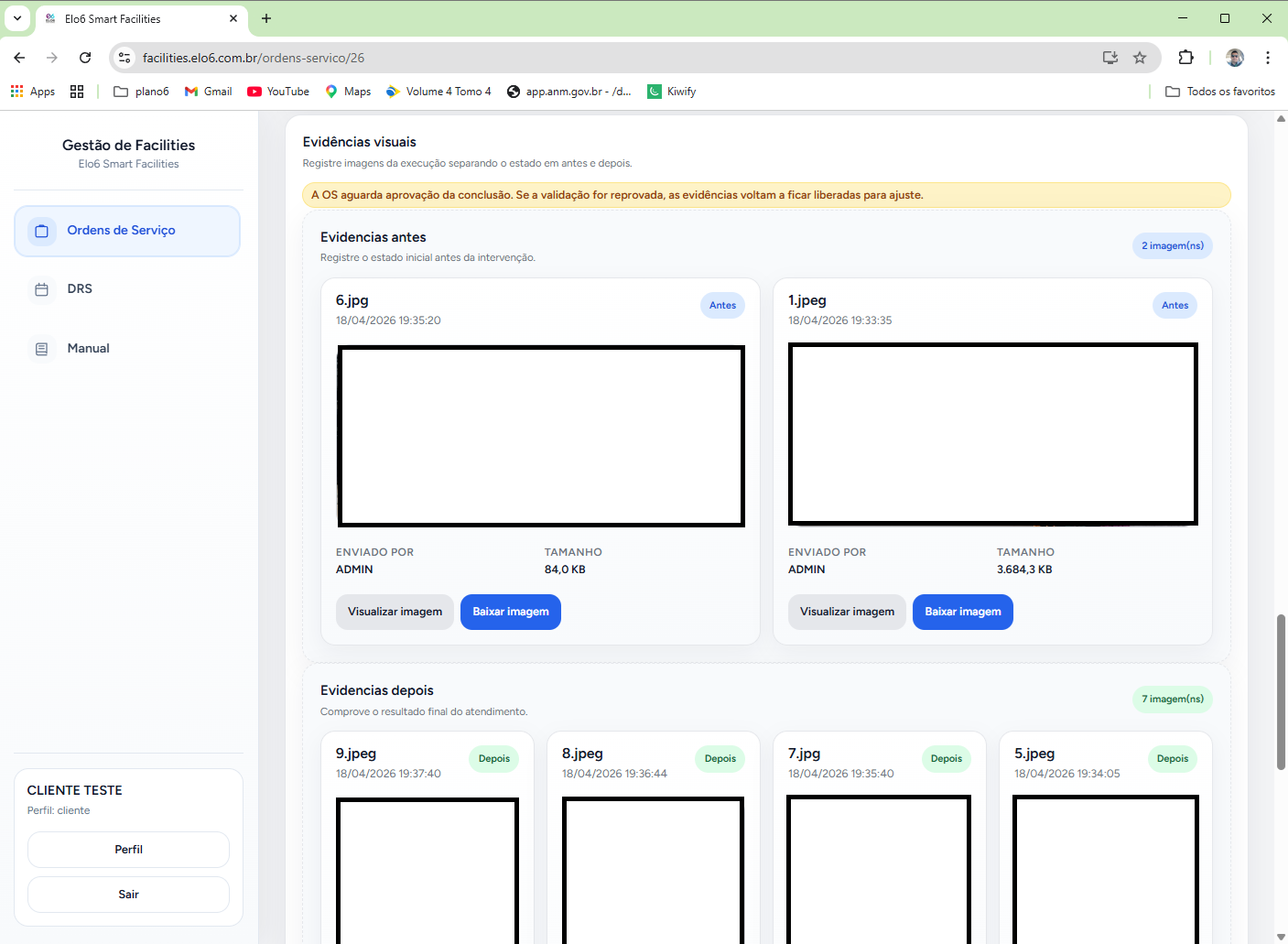Click the CLIENTE TESTE user name
This screenshot has width=1288, height=944.
[x=75, y=790]
